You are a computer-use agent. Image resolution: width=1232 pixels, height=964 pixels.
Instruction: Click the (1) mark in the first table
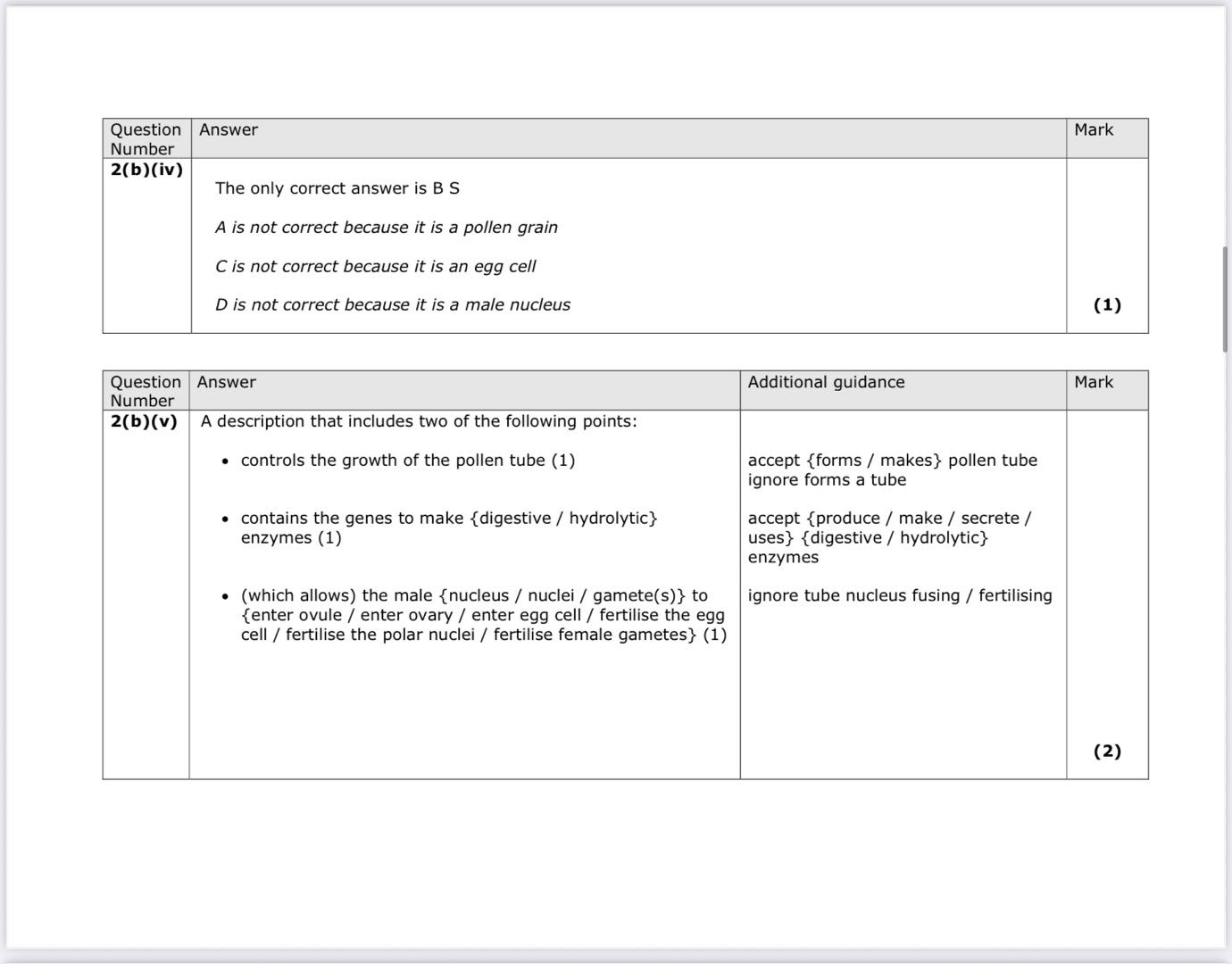pos(1107,305)
